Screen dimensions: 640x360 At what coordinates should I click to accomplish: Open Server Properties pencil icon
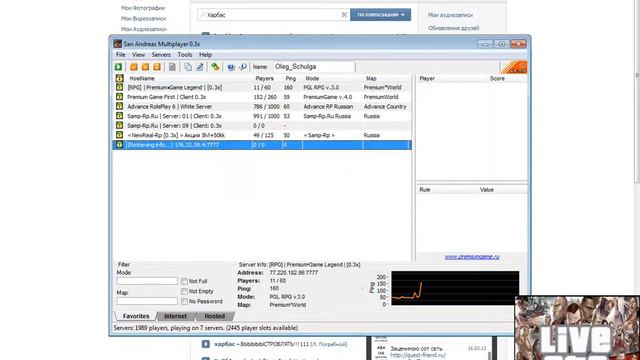pyautogui.click(x=200, y=67)
